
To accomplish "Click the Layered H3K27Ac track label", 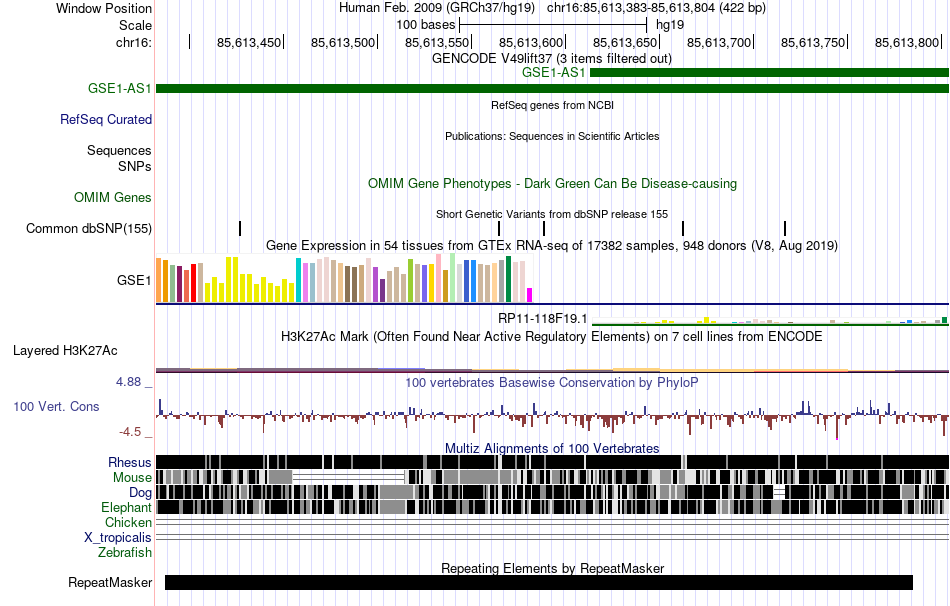I will point(65,351).
